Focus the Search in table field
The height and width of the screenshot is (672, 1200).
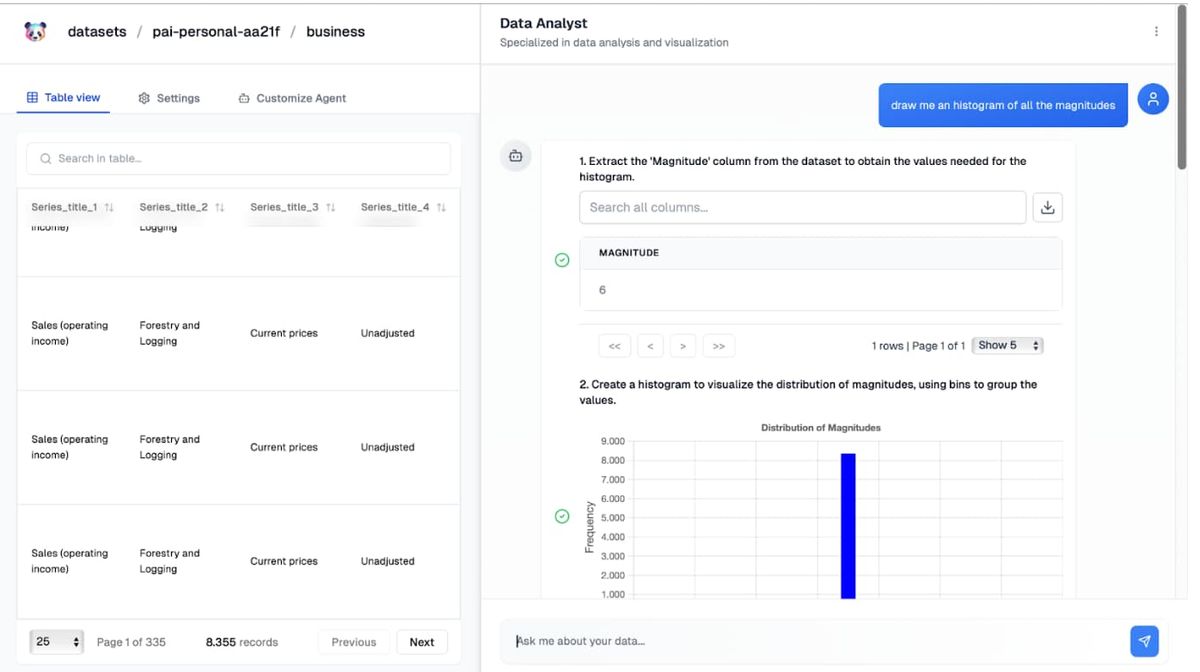tap(238, 158)
